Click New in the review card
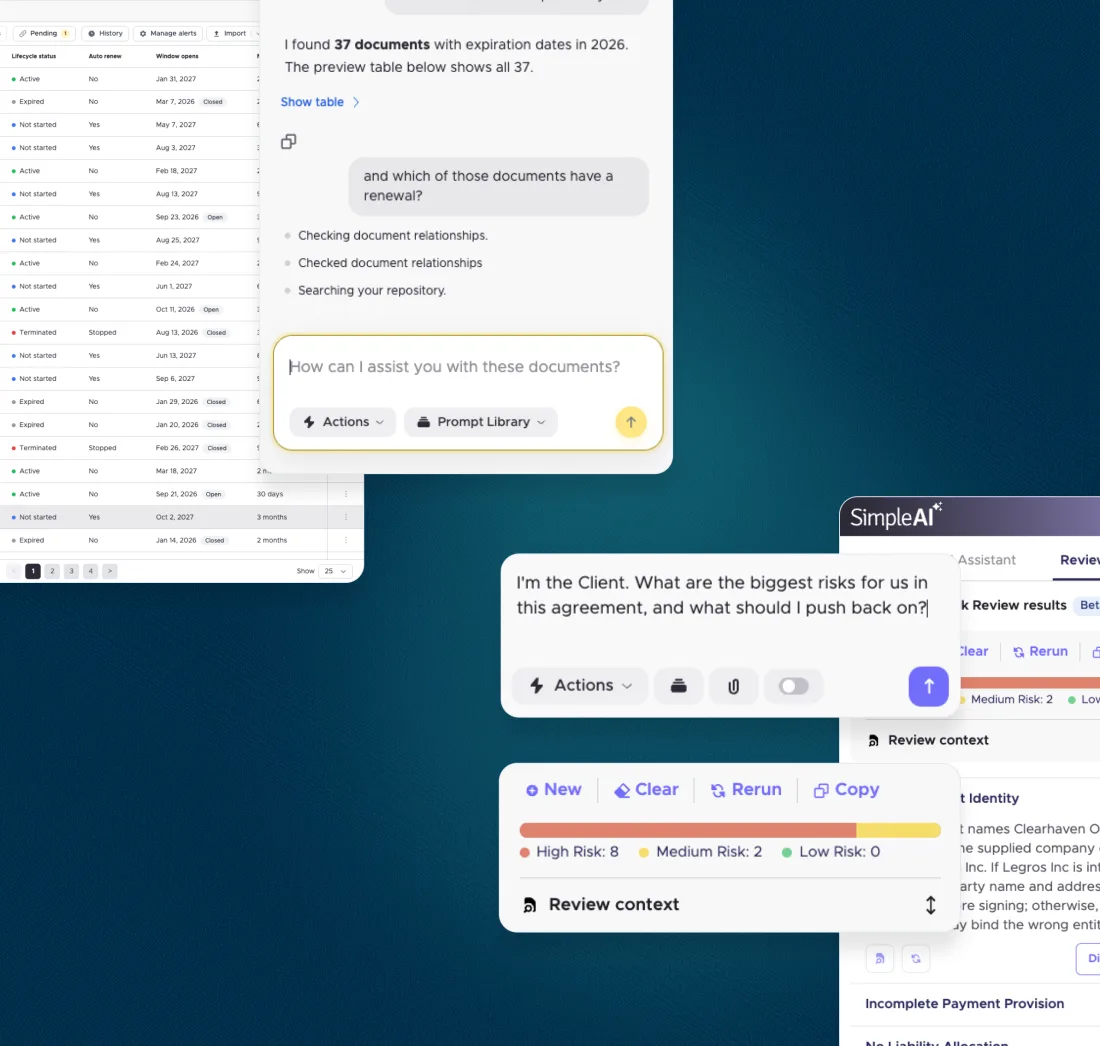1100x1046 pixels. pyautogui.click(x=554, y=789)
